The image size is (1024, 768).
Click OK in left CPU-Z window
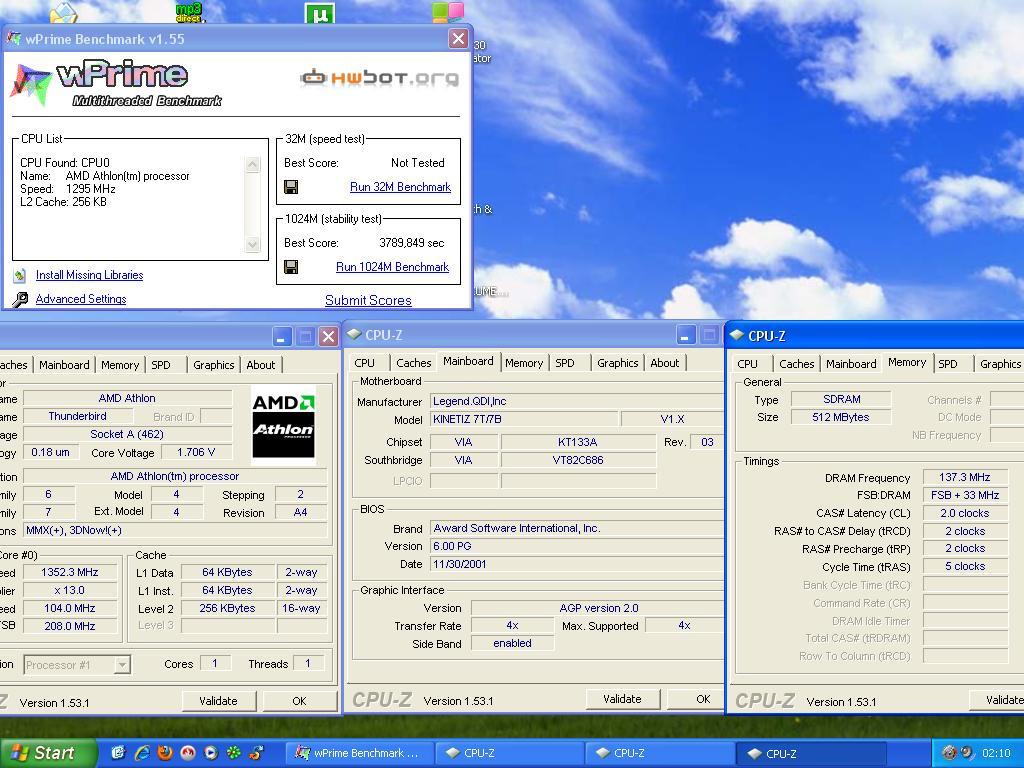click(x=299, y=701)
